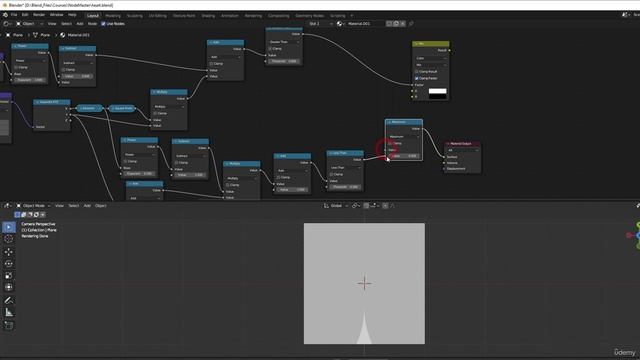
Task: Open the Mix blend mode dropdown in Mix node
Action: point(431,65)
